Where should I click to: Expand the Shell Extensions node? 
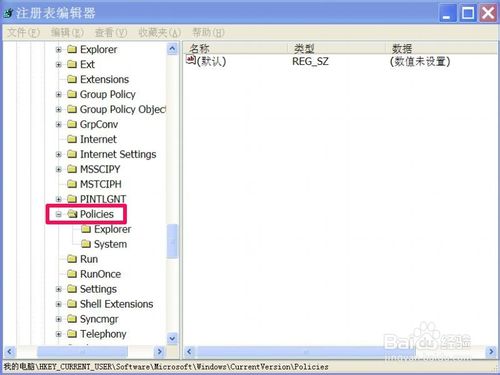(x=59, y=304)
